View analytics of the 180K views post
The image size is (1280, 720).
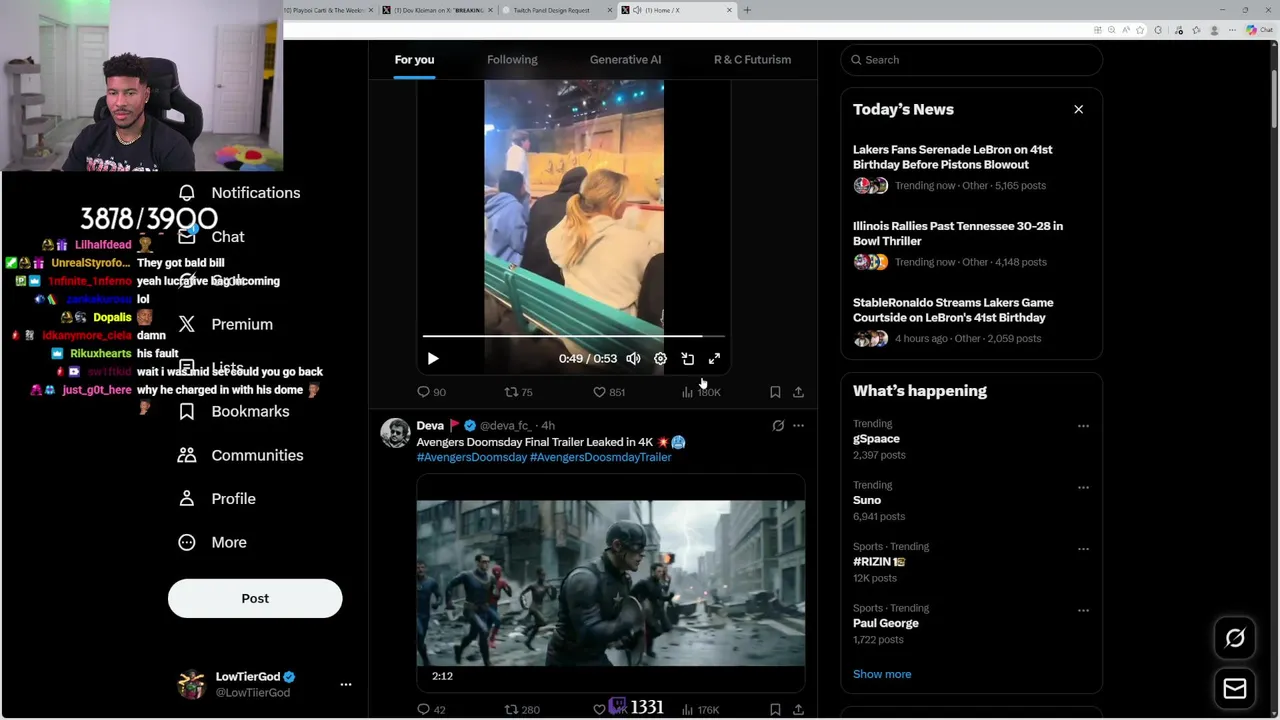tap(701, 392)
